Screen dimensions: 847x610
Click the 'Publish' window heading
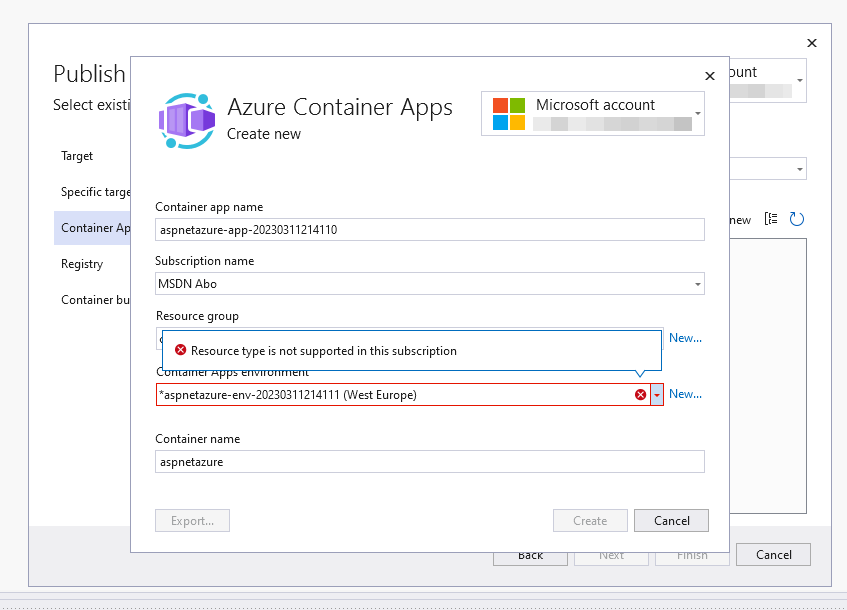[x=90, y=74]
